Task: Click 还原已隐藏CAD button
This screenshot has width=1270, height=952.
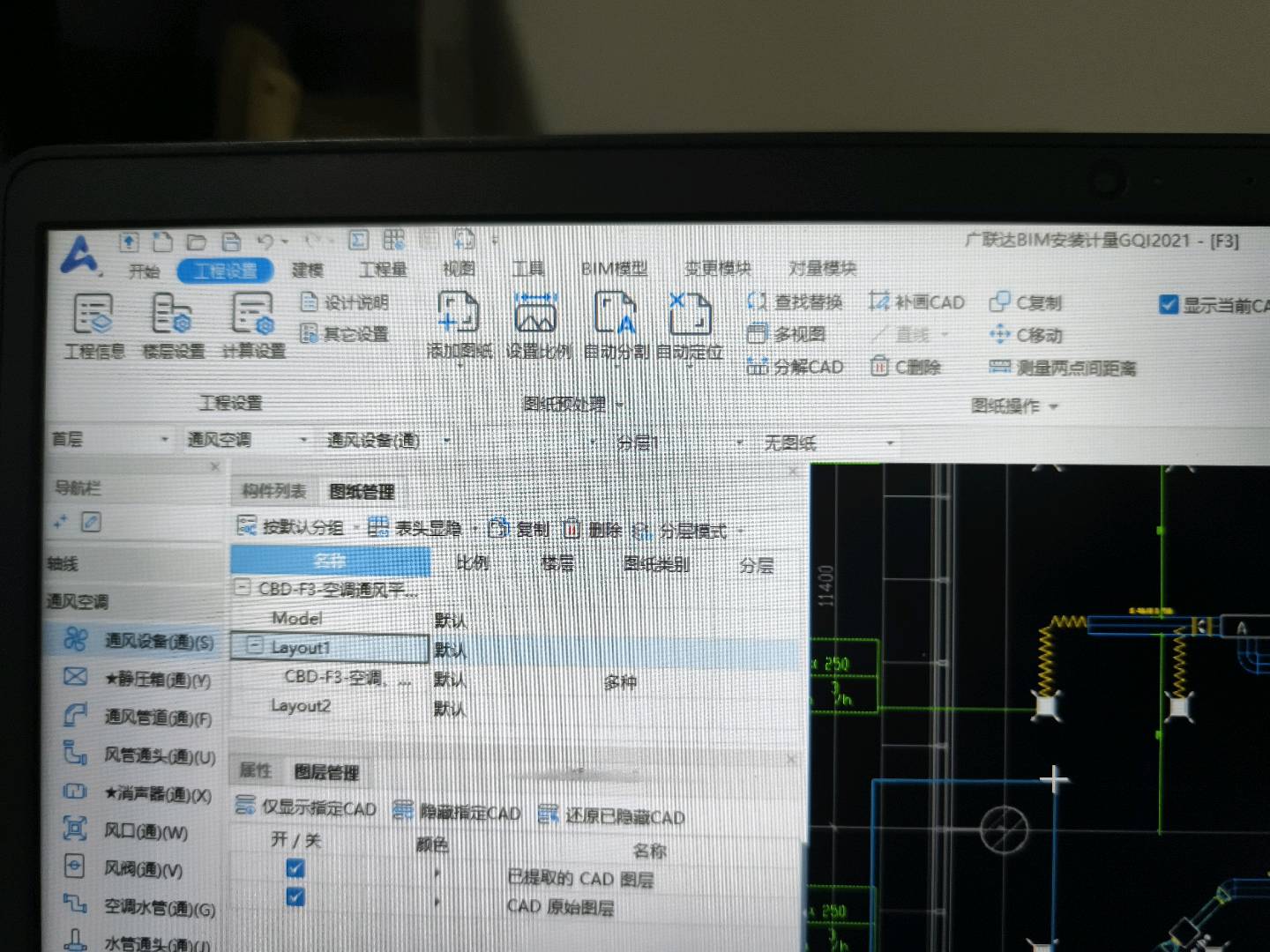Action: [611, 816]
